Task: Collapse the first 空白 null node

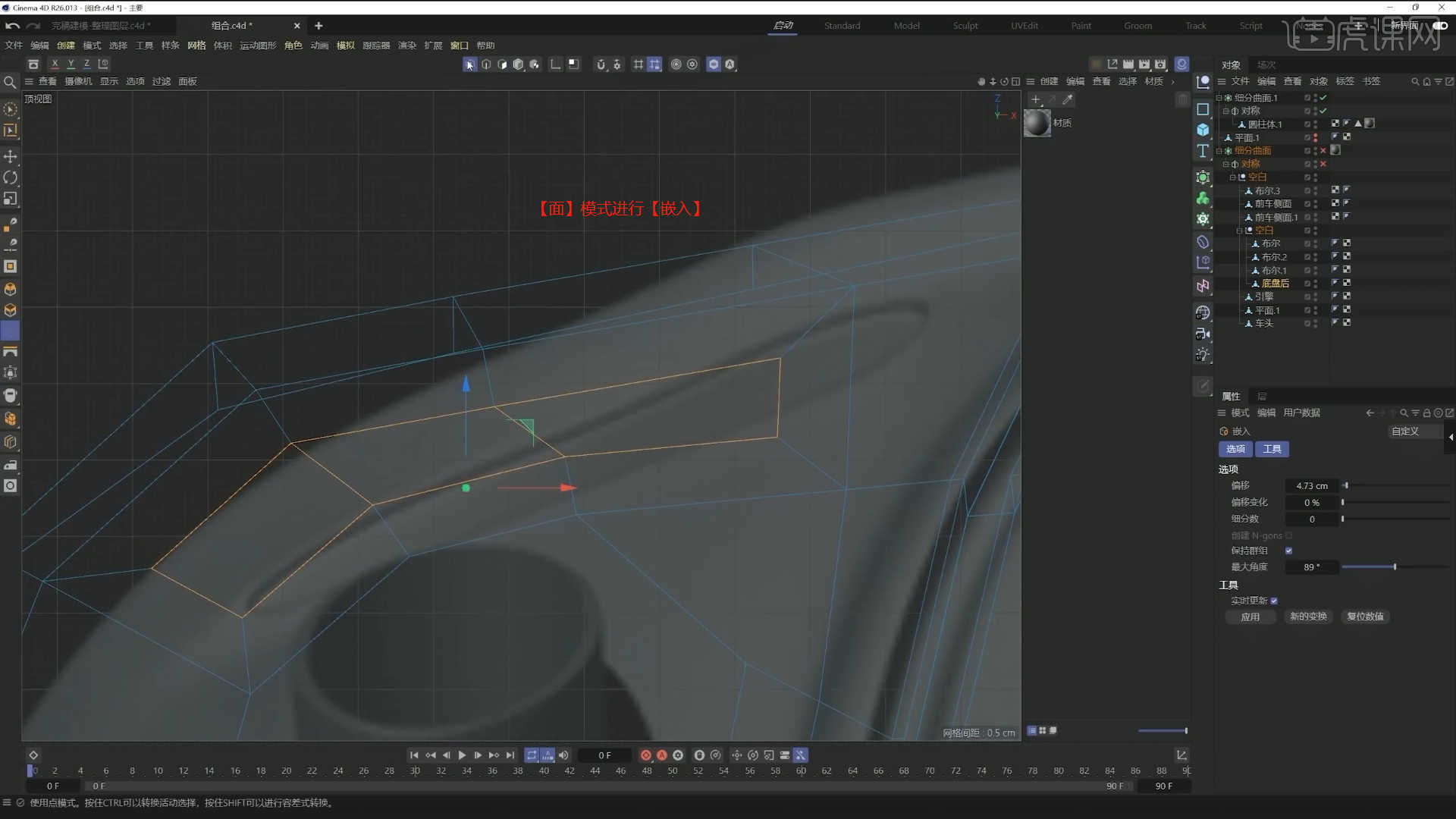Action: (1233, 177)
